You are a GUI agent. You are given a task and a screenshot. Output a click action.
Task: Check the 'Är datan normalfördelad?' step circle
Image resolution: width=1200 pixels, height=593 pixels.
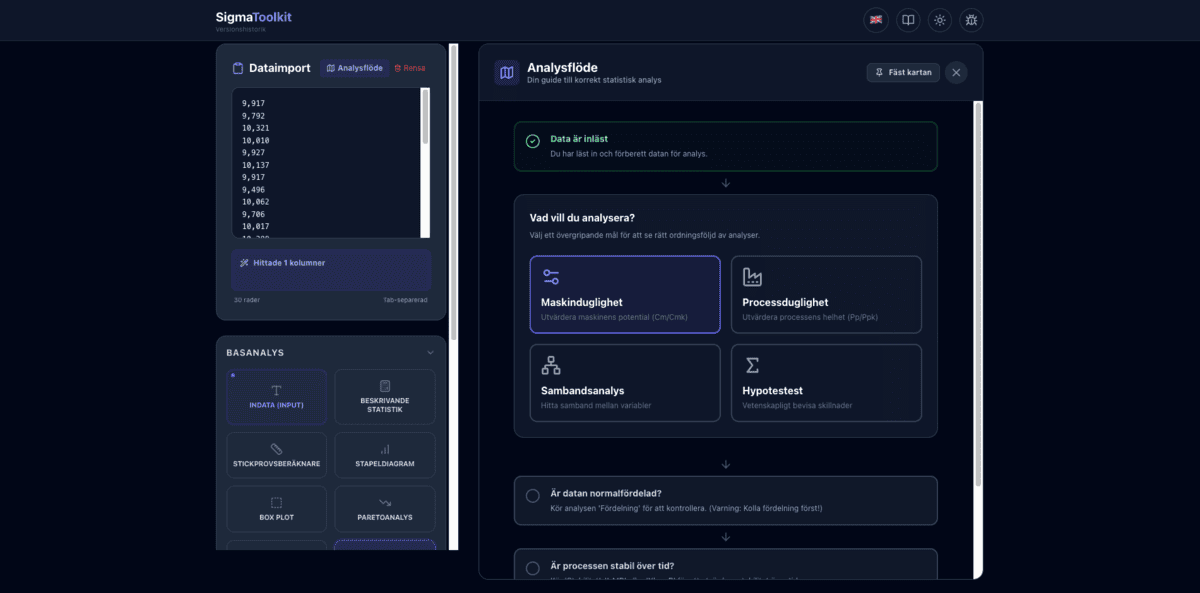533,496
